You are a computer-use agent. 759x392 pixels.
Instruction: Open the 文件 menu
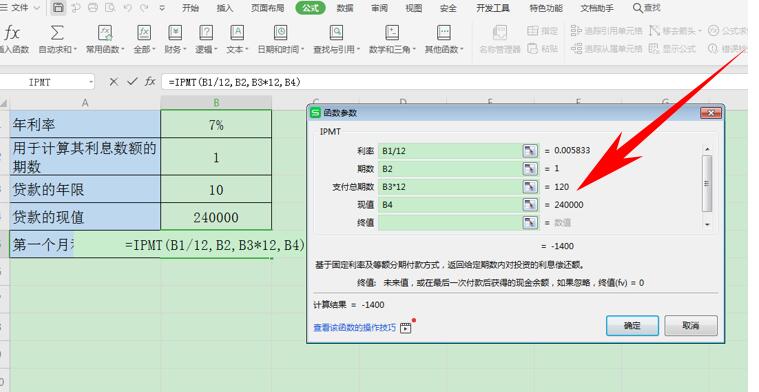point(19,8)
